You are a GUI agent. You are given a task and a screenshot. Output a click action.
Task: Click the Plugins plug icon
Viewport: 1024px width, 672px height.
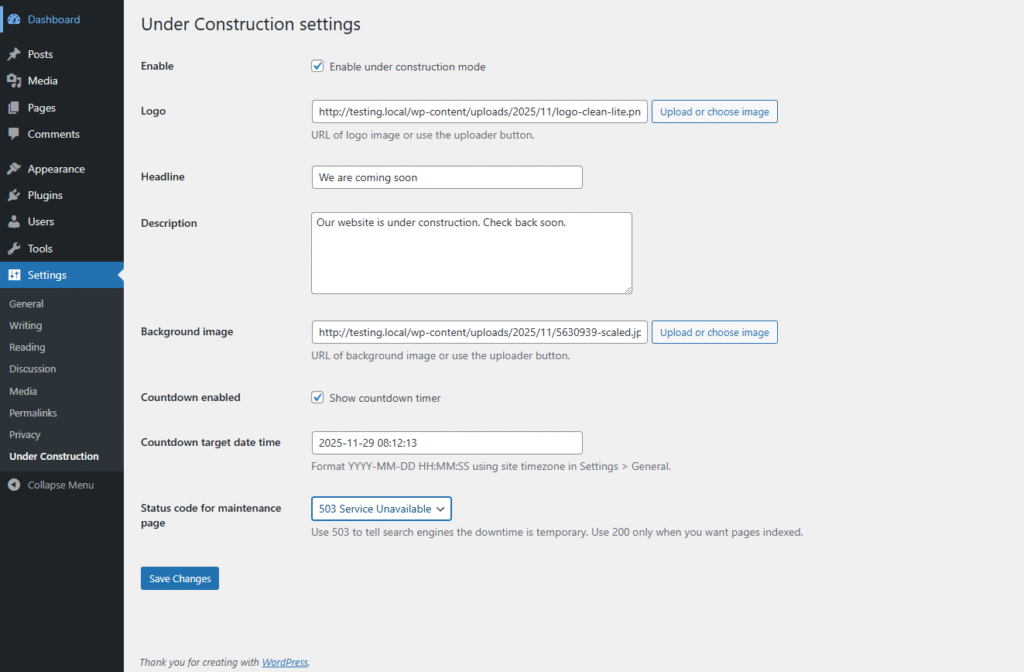coord(13,195)
